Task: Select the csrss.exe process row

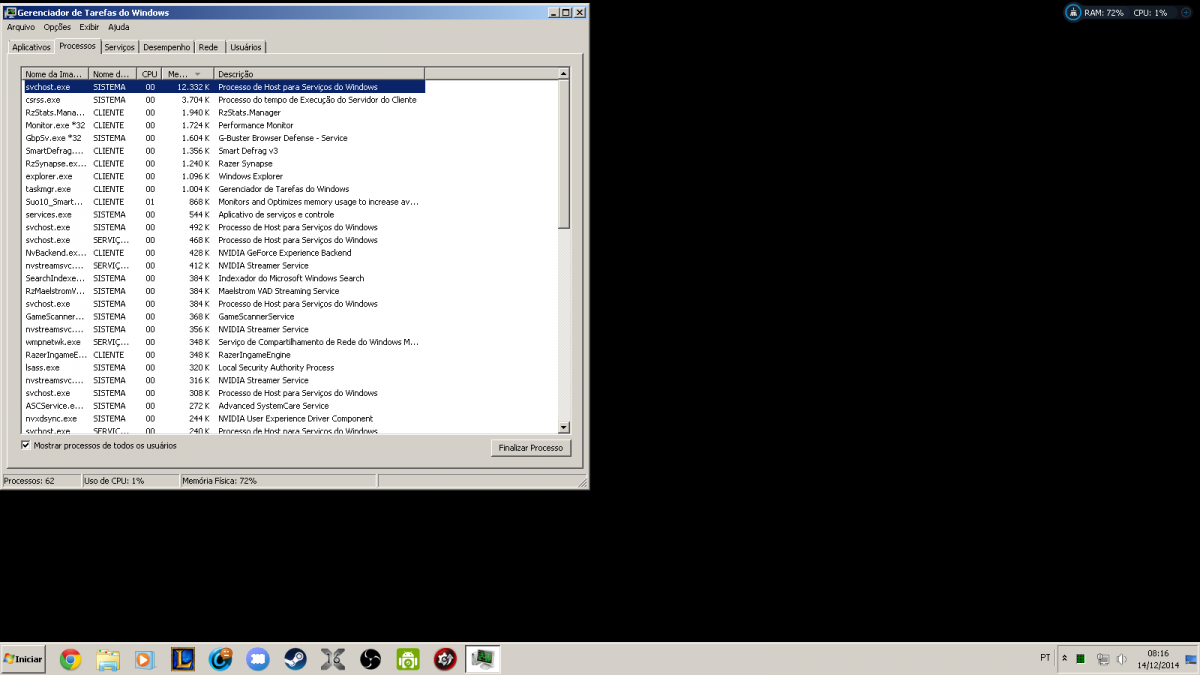Action: [224, 100]
